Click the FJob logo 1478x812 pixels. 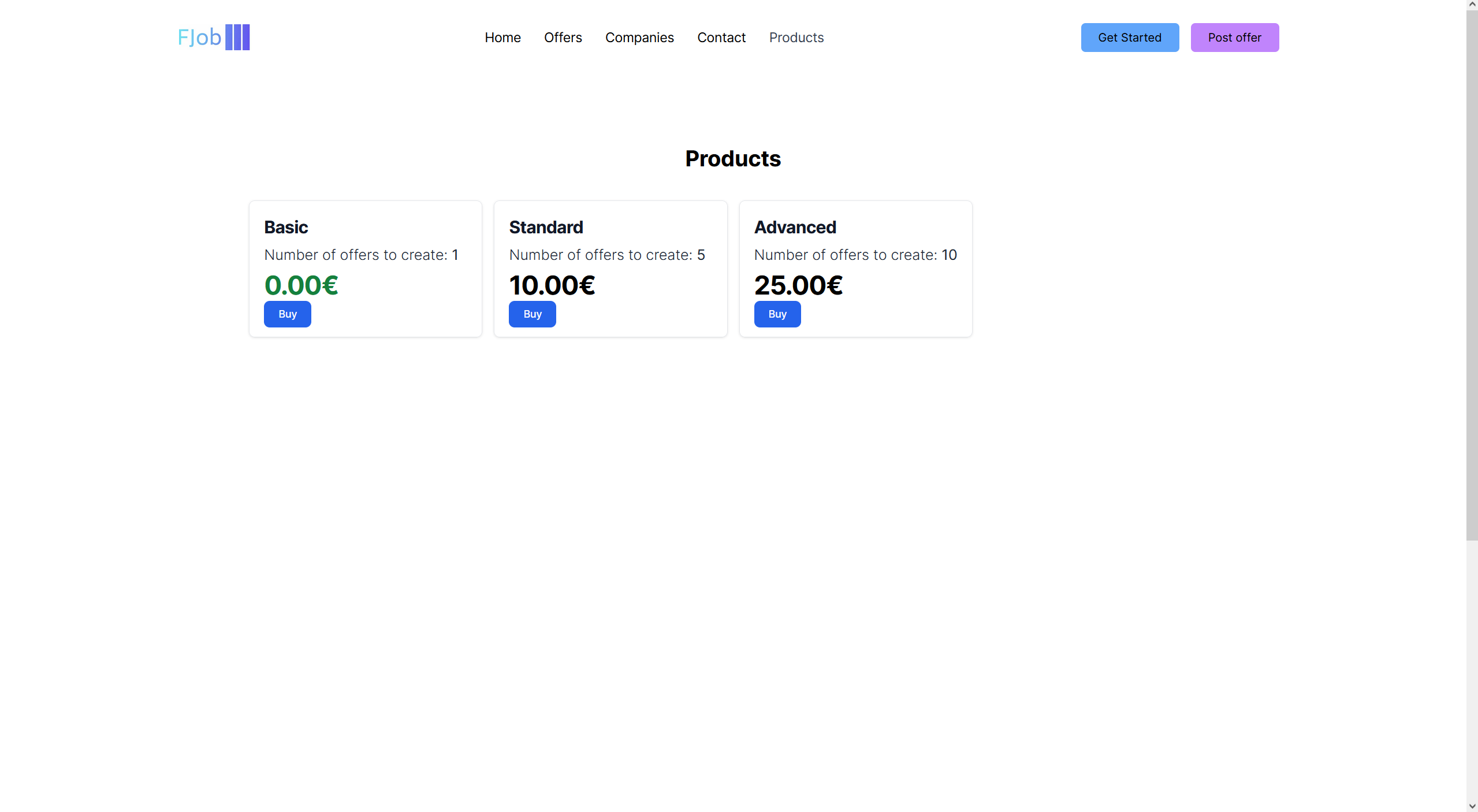point(214,38)
